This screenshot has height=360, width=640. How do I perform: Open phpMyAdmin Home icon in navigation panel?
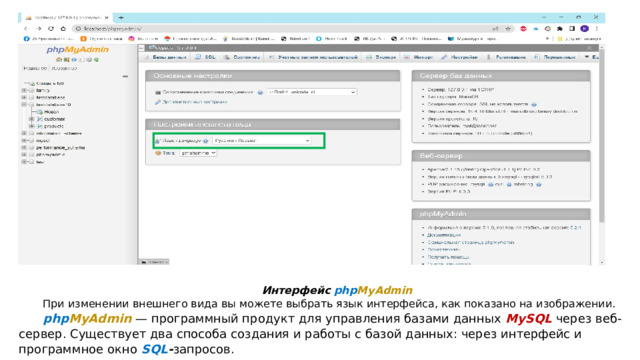click(60, 60)
